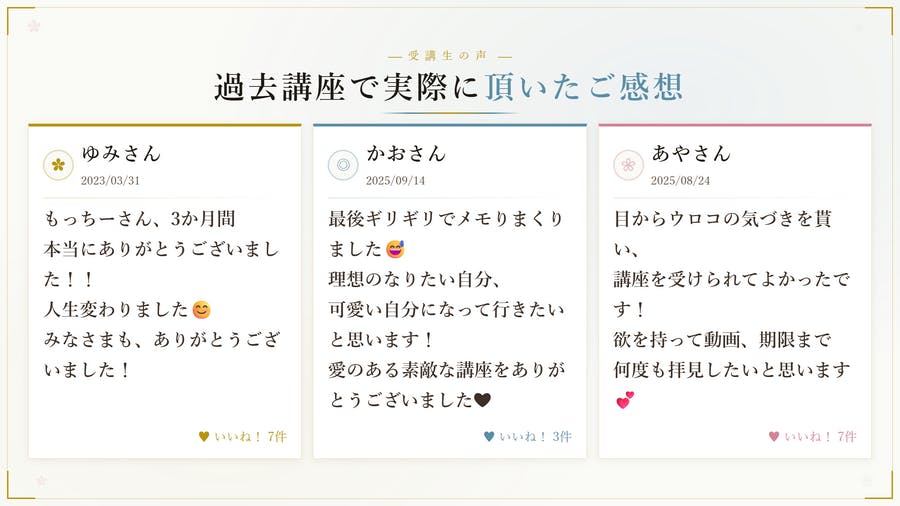Click the 過去講座で実際に頂いたご感想 heading

(449, 87)
